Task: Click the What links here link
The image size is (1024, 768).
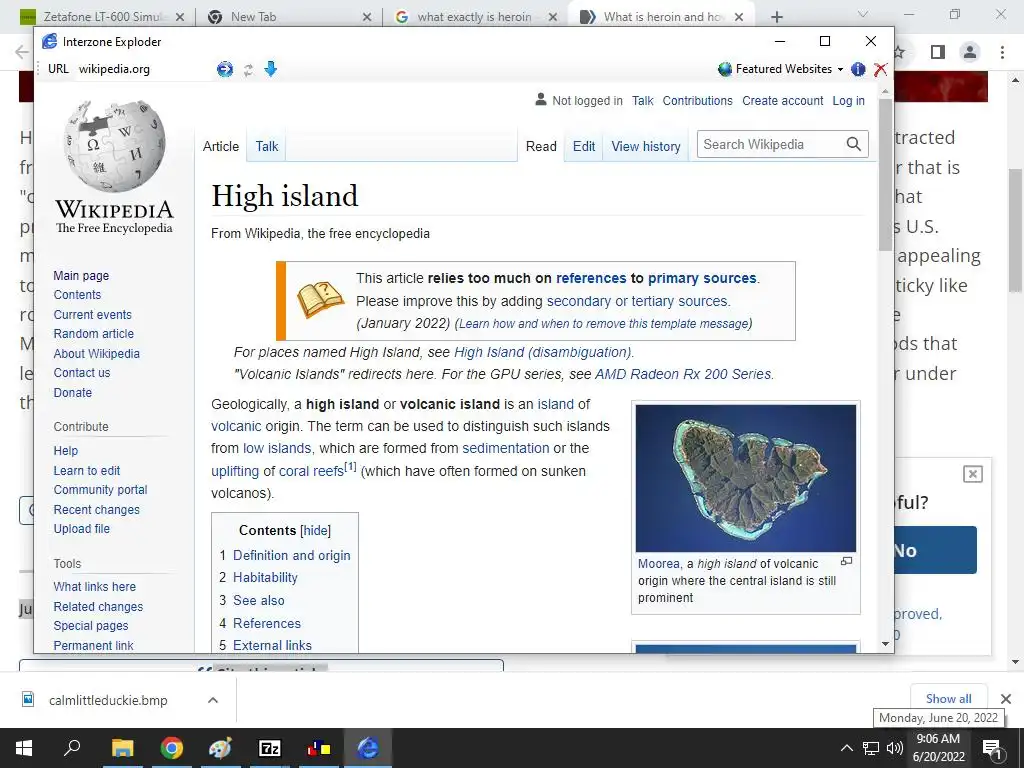Action: (95, 586)
